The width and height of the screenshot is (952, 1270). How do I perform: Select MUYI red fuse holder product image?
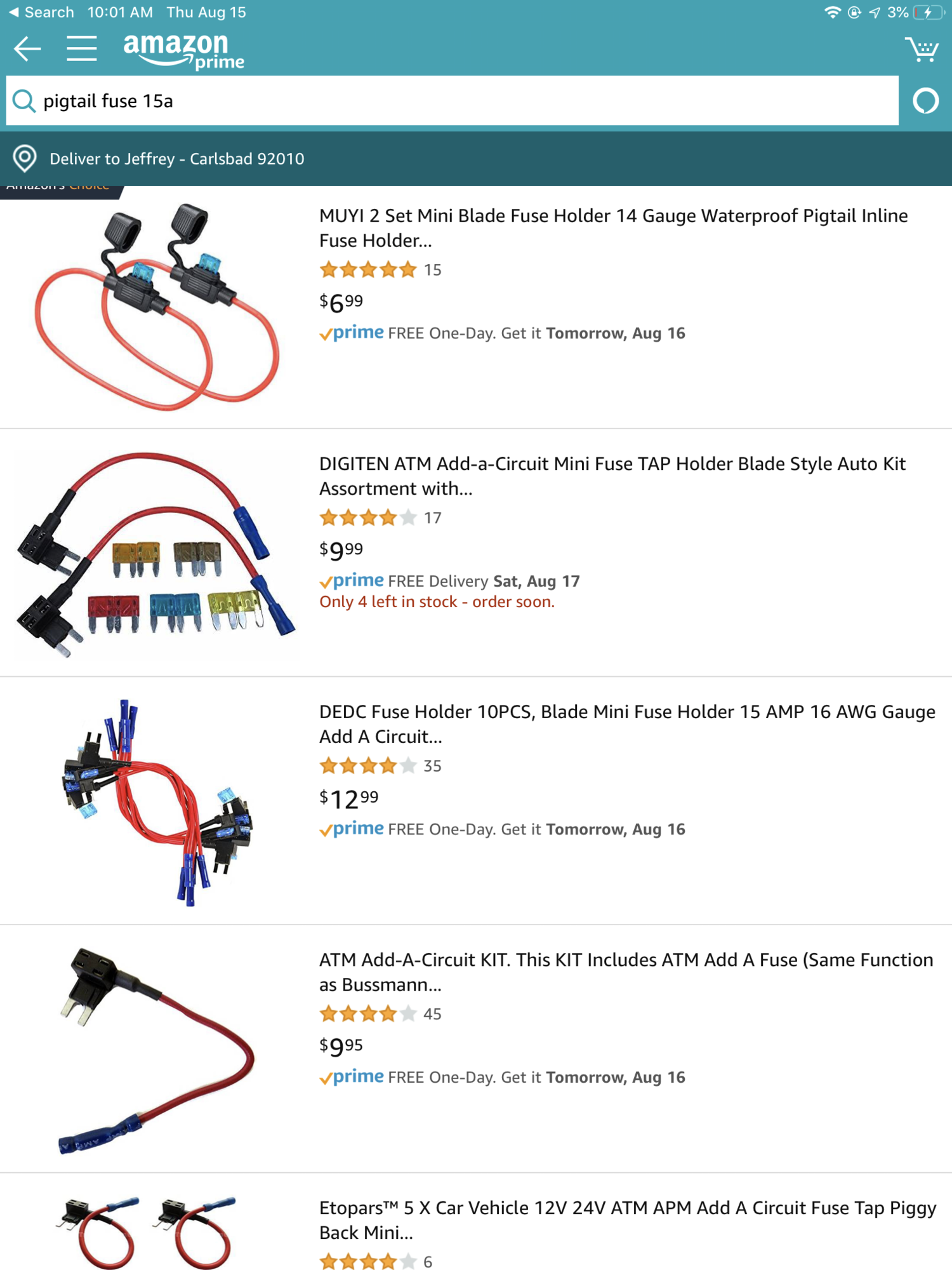(x=156, y=307)
